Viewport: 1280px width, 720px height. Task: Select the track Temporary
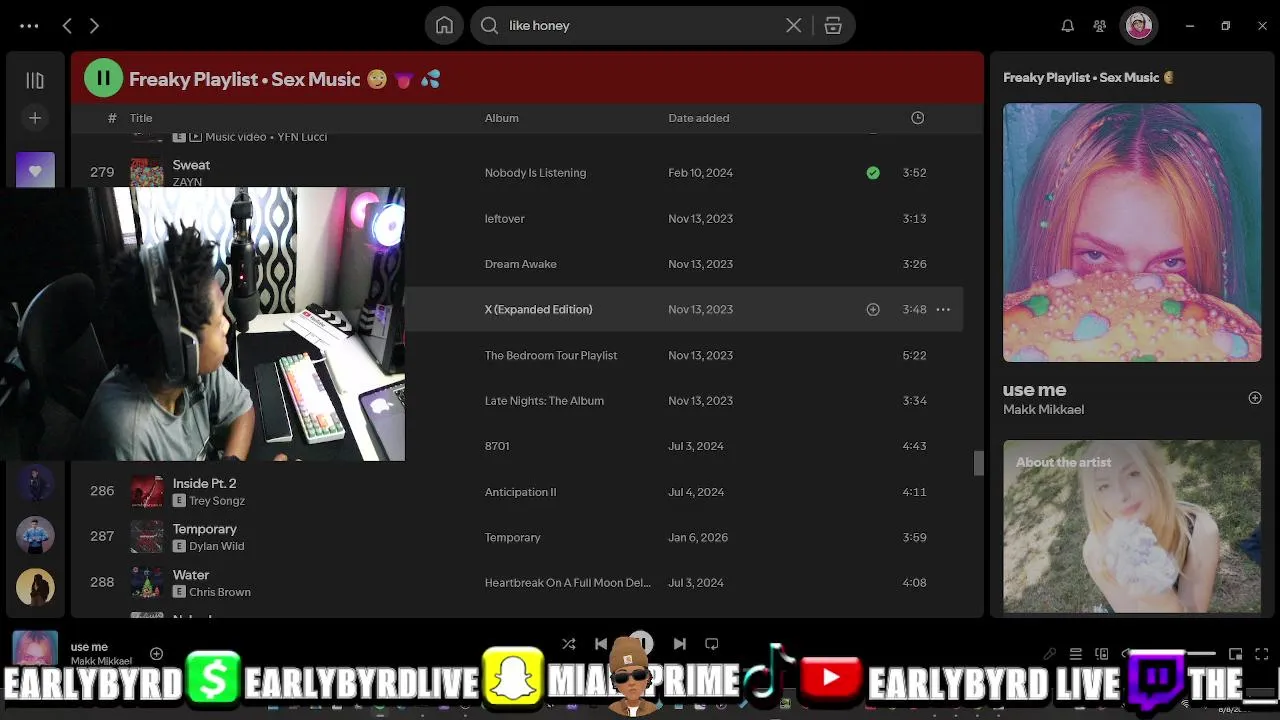pyautogui.click(x=205, y=529)
